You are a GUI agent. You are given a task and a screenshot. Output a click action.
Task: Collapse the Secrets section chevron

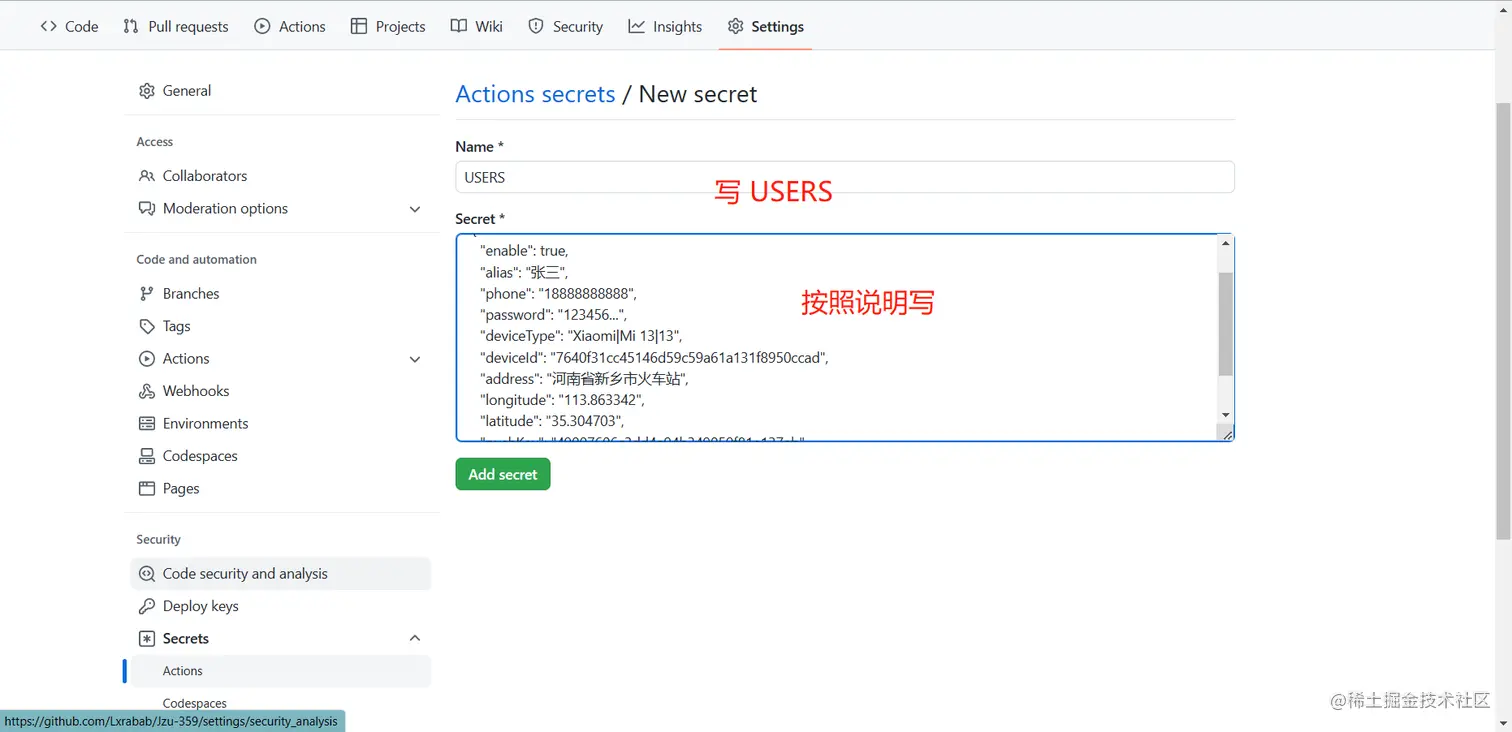(415, 639)
